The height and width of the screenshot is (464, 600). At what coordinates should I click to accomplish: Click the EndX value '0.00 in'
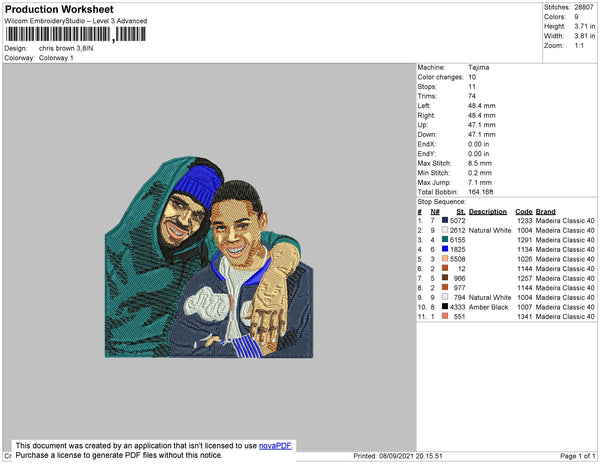coord(478,144)
